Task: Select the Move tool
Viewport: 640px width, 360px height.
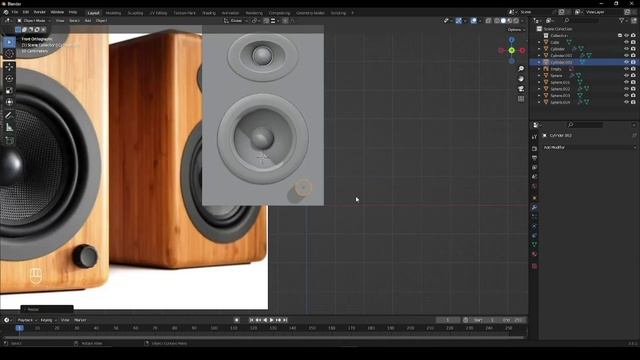Action: [x=9, y=67]
